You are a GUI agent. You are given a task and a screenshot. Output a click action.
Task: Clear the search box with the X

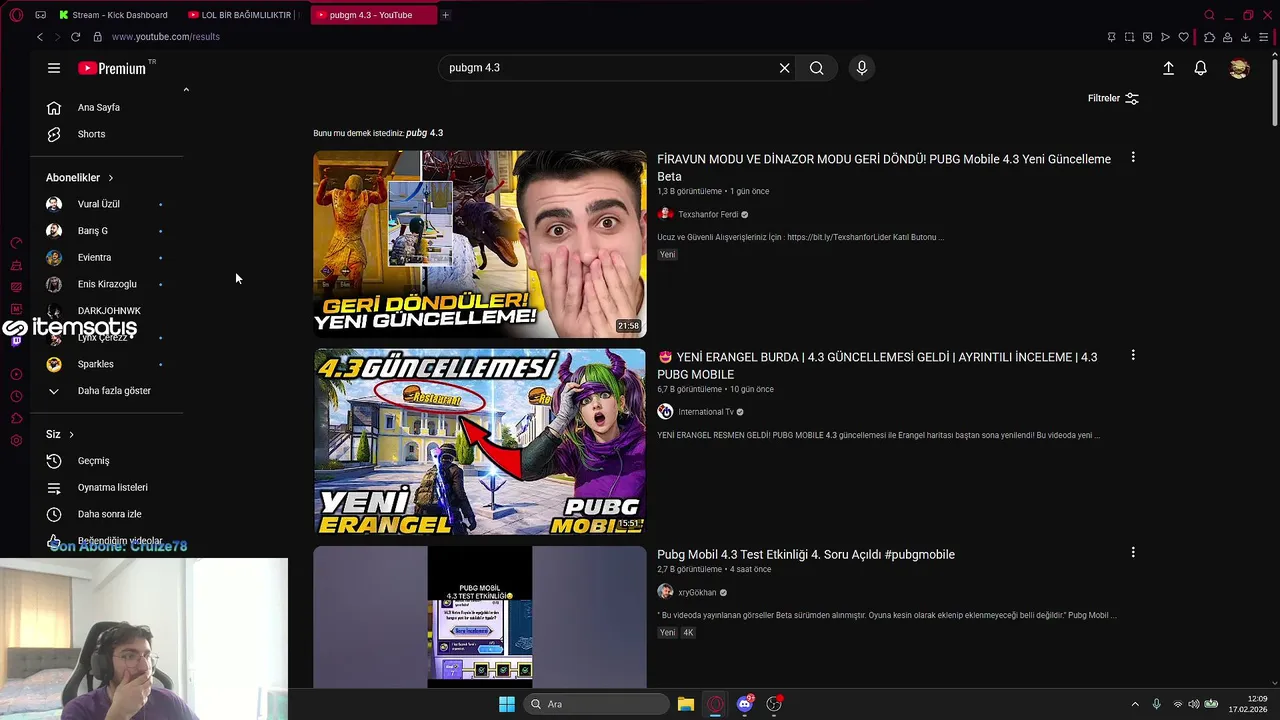(784, 68)
